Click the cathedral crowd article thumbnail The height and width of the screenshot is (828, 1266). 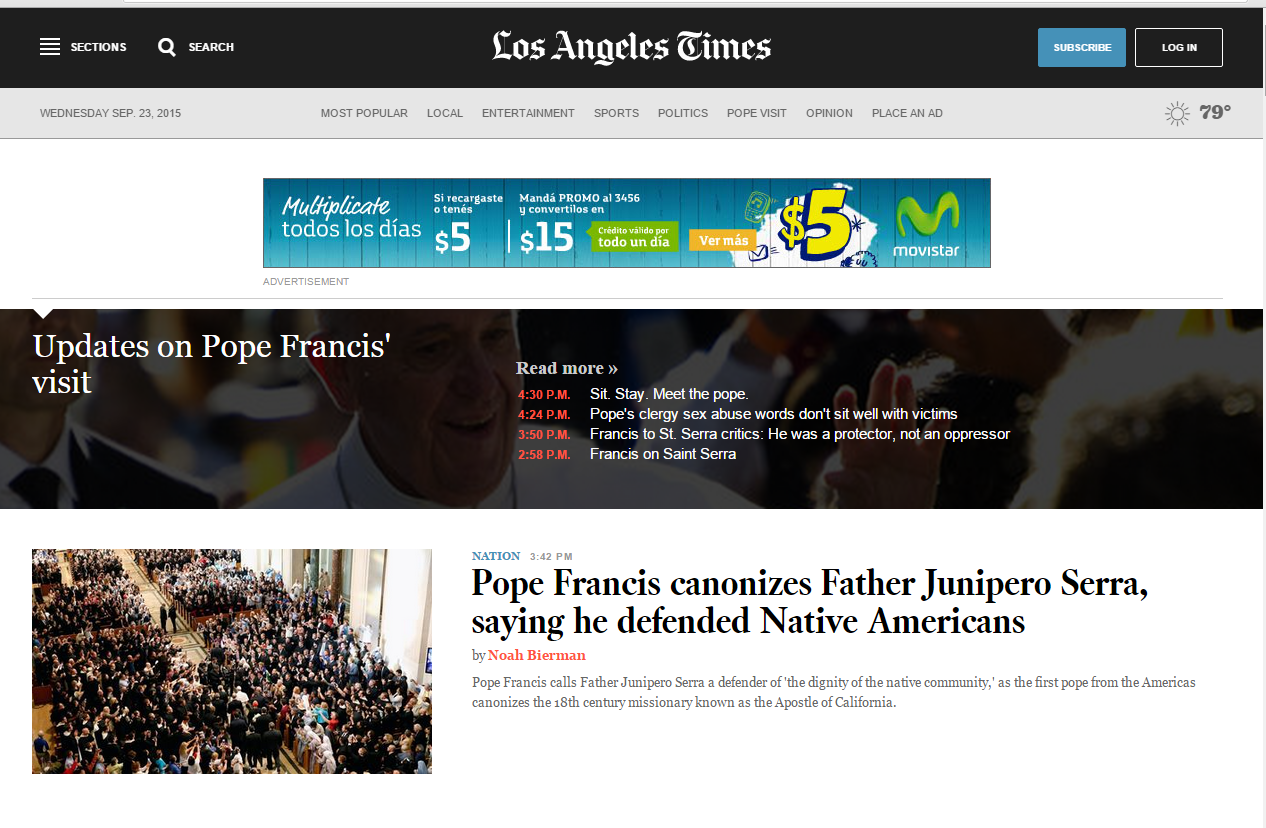tap(232, 661)
